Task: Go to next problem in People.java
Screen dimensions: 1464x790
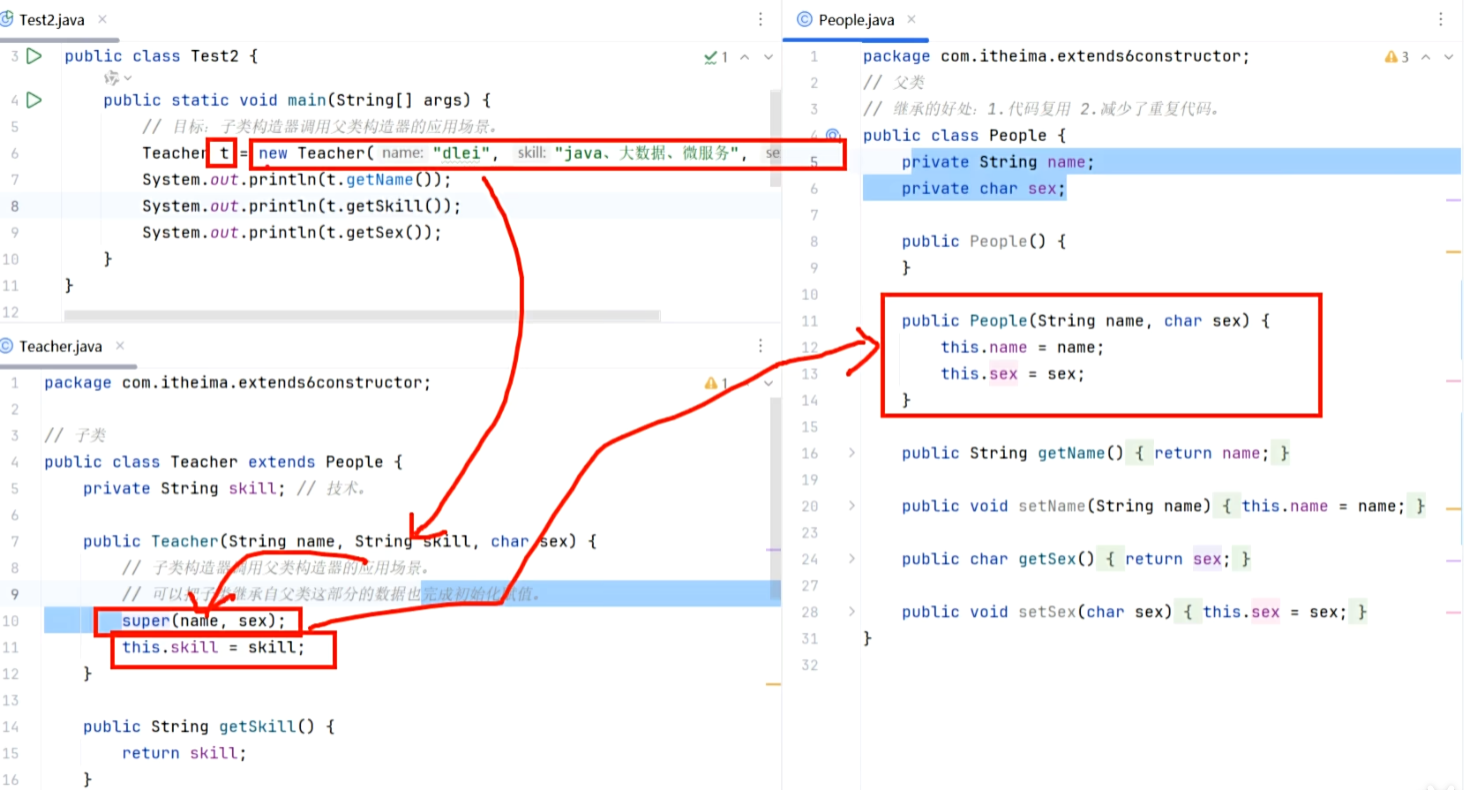Action: click(1449, 57)
